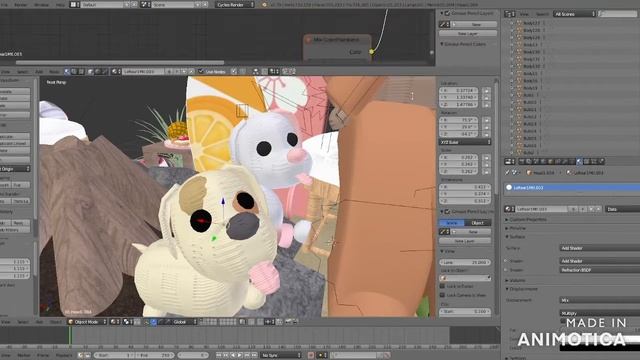Open the Modifiers properties tab icon

(565, 161)
